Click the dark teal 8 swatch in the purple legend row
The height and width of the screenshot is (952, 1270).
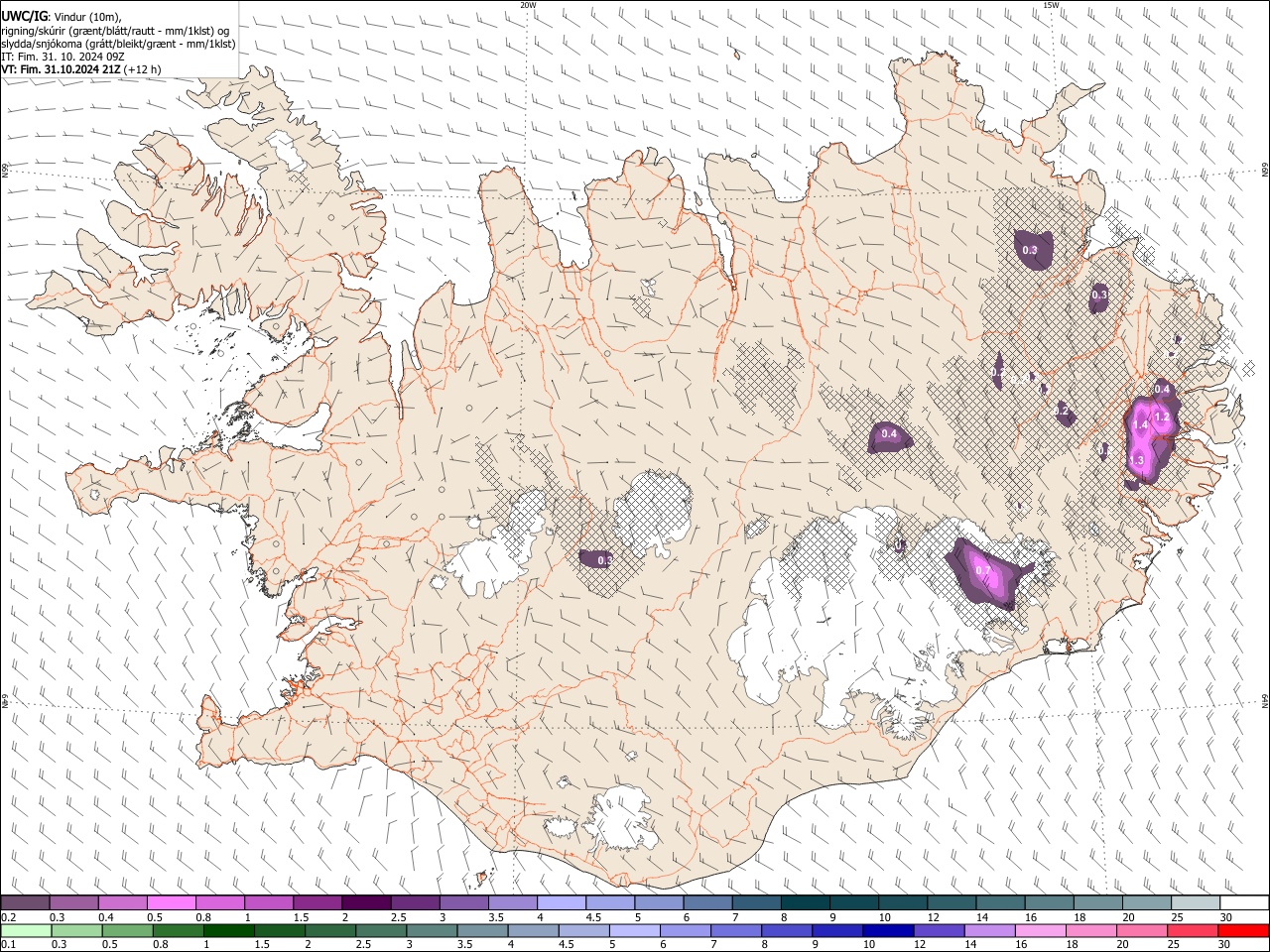pos(805,903)
